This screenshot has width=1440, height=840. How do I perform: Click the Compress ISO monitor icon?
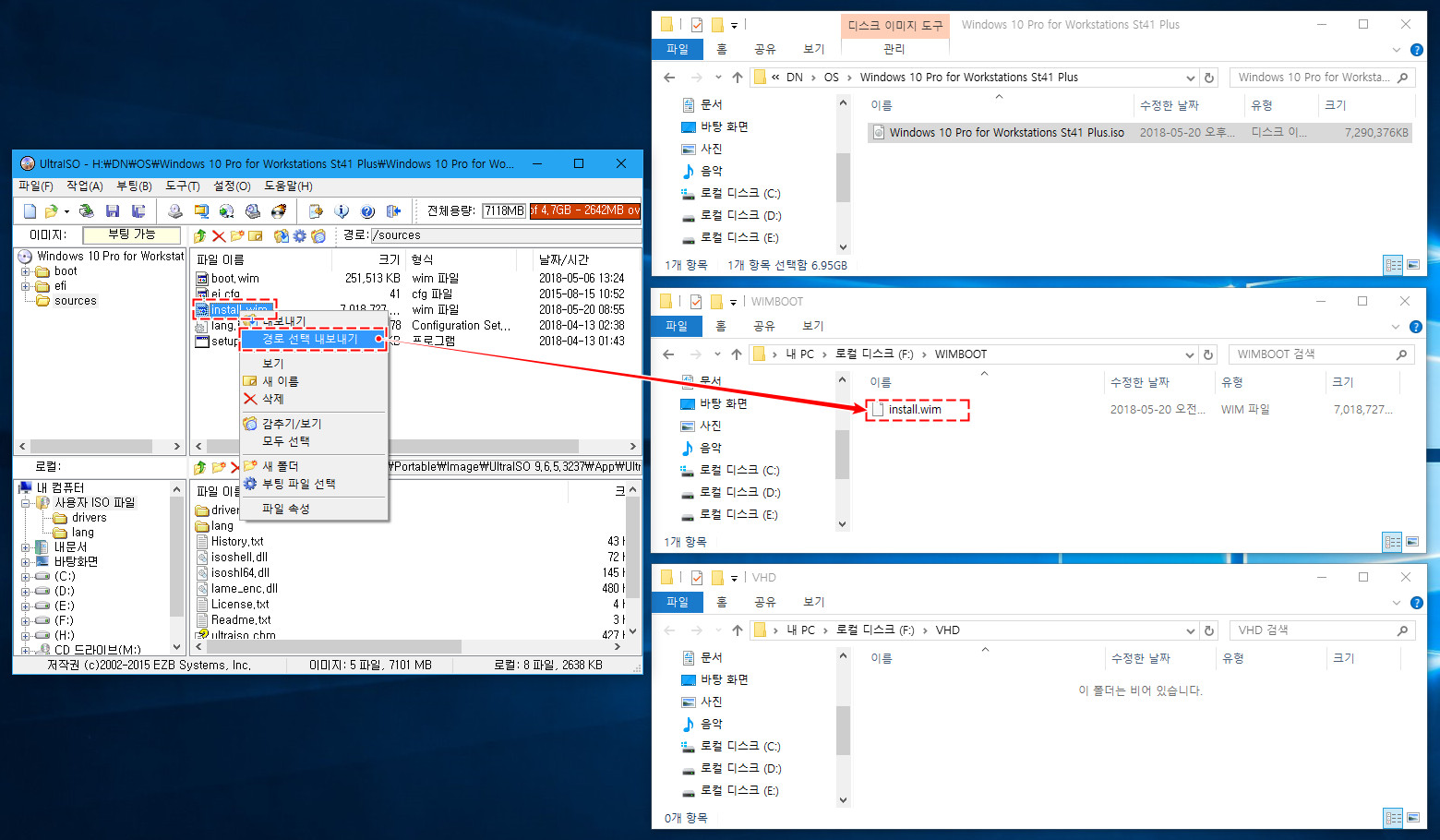[200, 211]
